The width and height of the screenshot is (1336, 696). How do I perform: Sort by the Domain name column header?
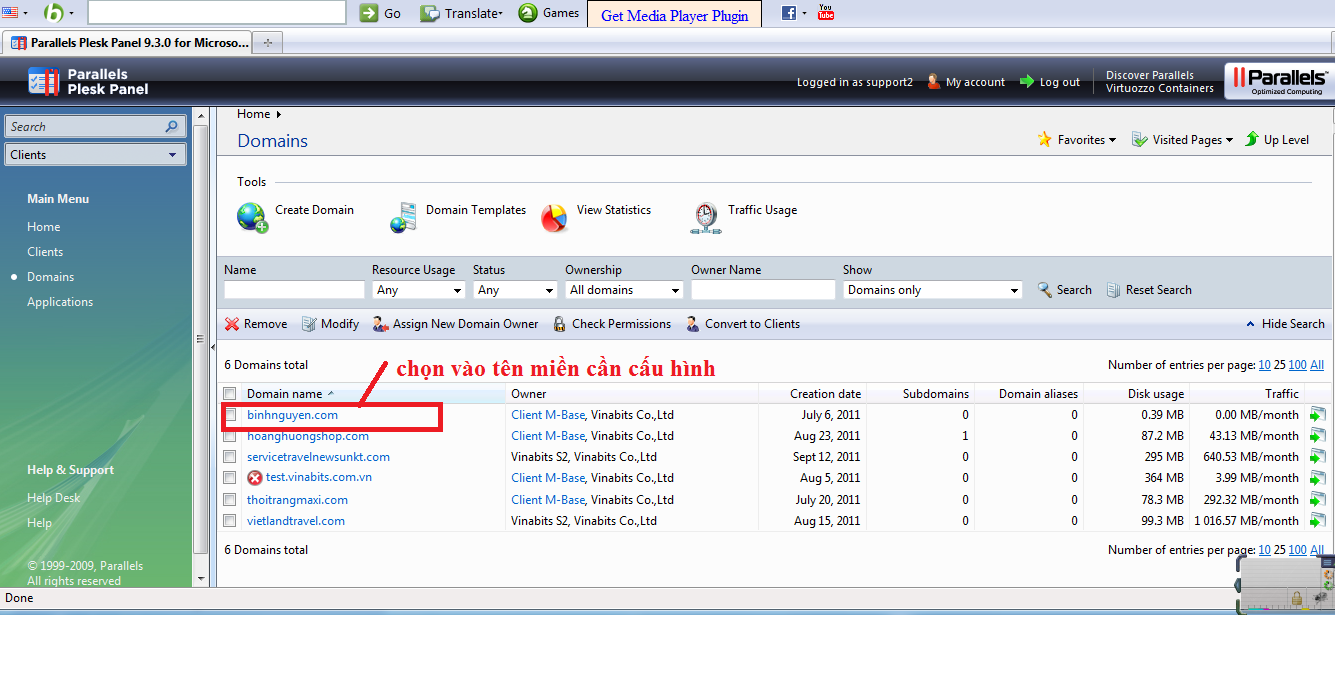tap(285, 394)
